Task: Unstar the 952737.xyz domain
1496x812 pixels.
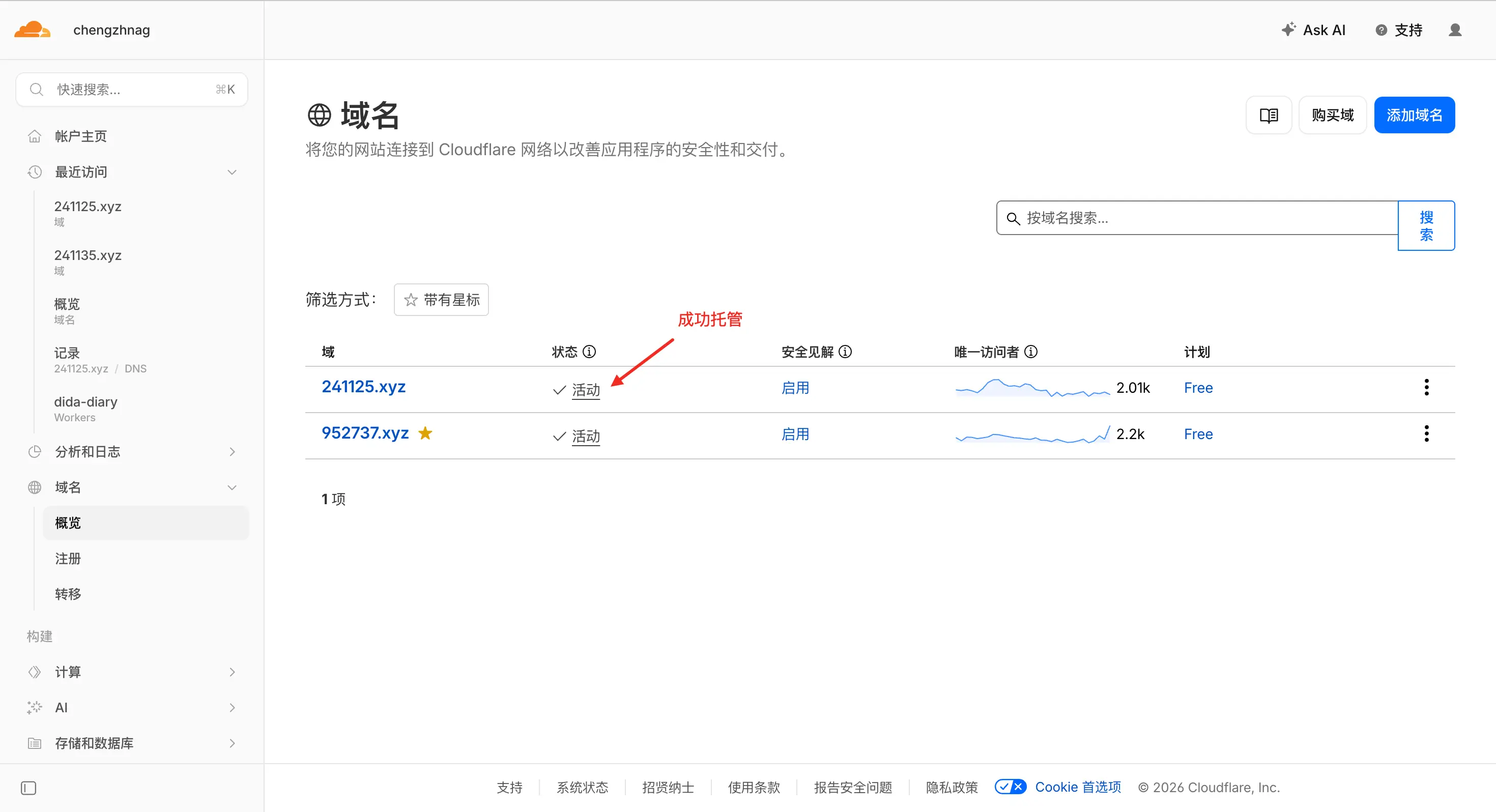Action: click(425, 433)
